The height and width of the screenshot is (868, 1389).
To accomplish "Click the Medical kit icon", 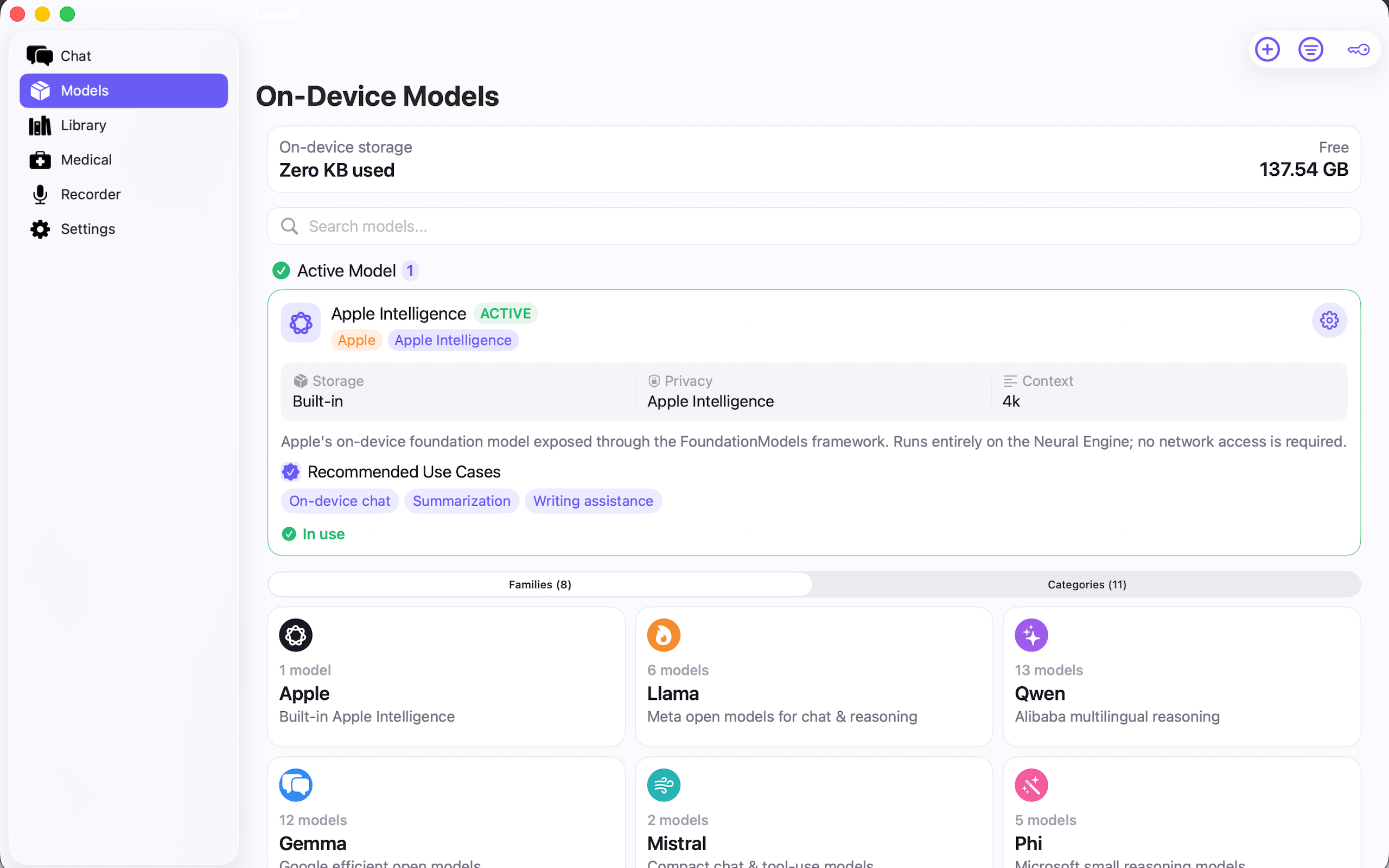I will [x=40, y=160].
